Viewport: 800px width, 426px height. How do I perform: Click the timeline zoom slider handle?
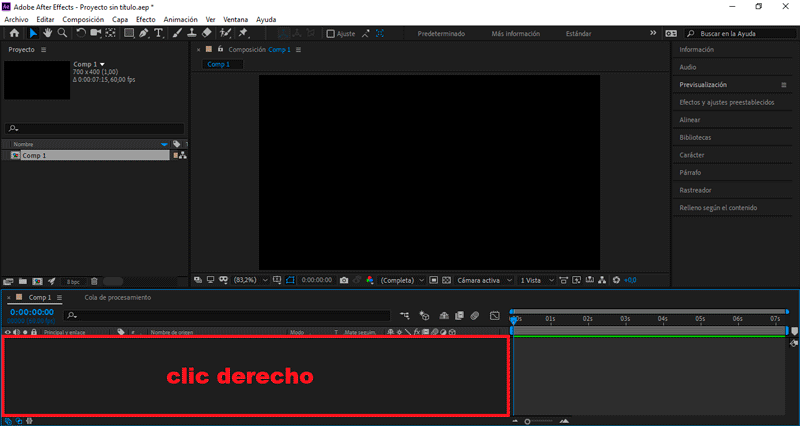coord(528,421)
